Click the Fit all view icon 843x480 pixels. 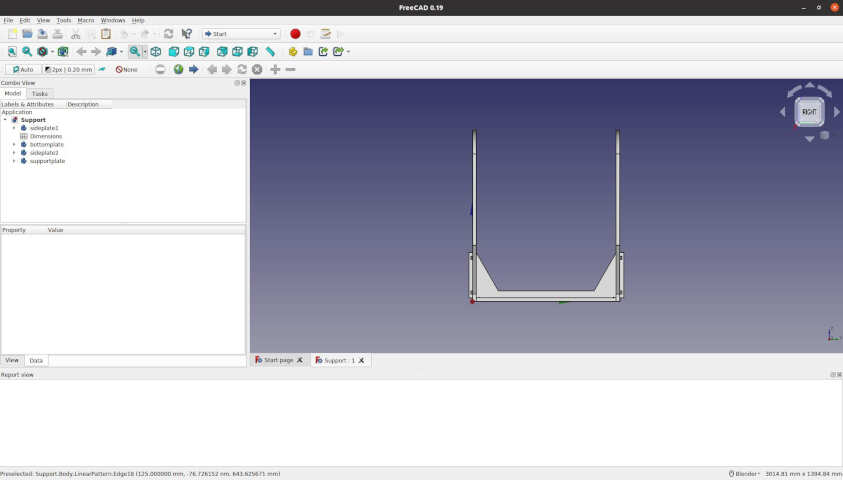click(x=12, y=52)
